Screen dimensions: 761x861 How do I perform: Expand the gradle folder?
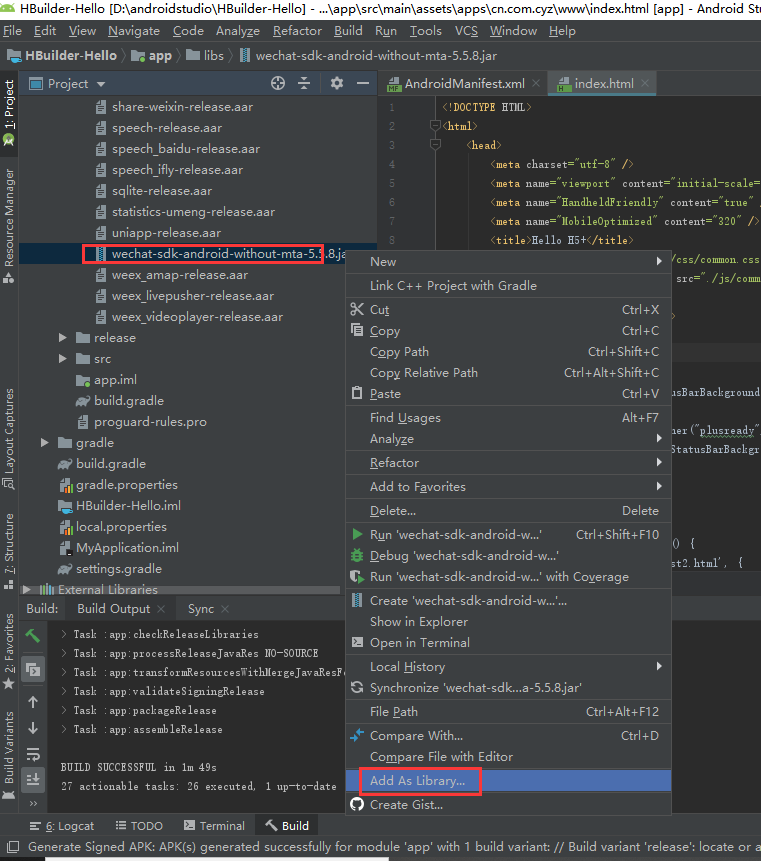(x=45, y=443)
